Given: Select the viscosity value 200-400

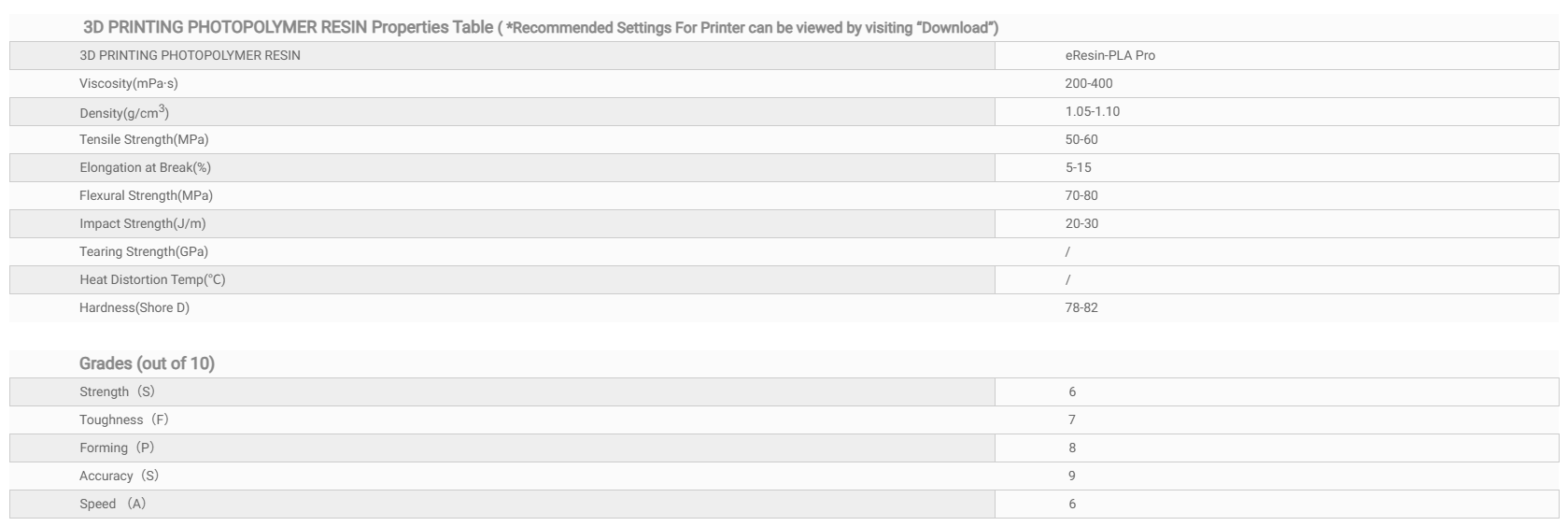Looking at the screenshot, I should (1088, 83).
